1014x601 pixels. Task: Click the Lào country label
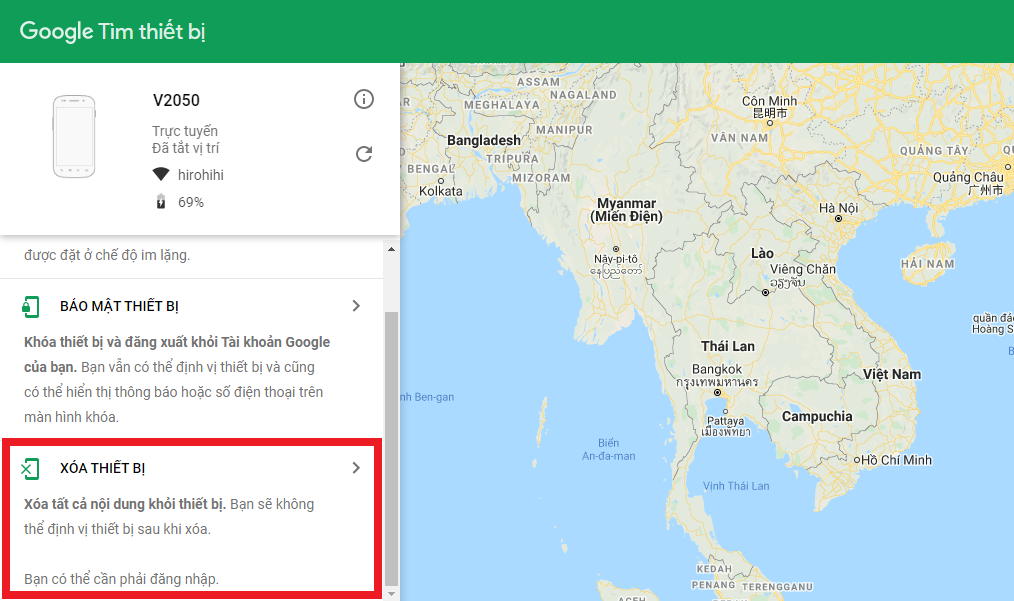click(762, 253)
